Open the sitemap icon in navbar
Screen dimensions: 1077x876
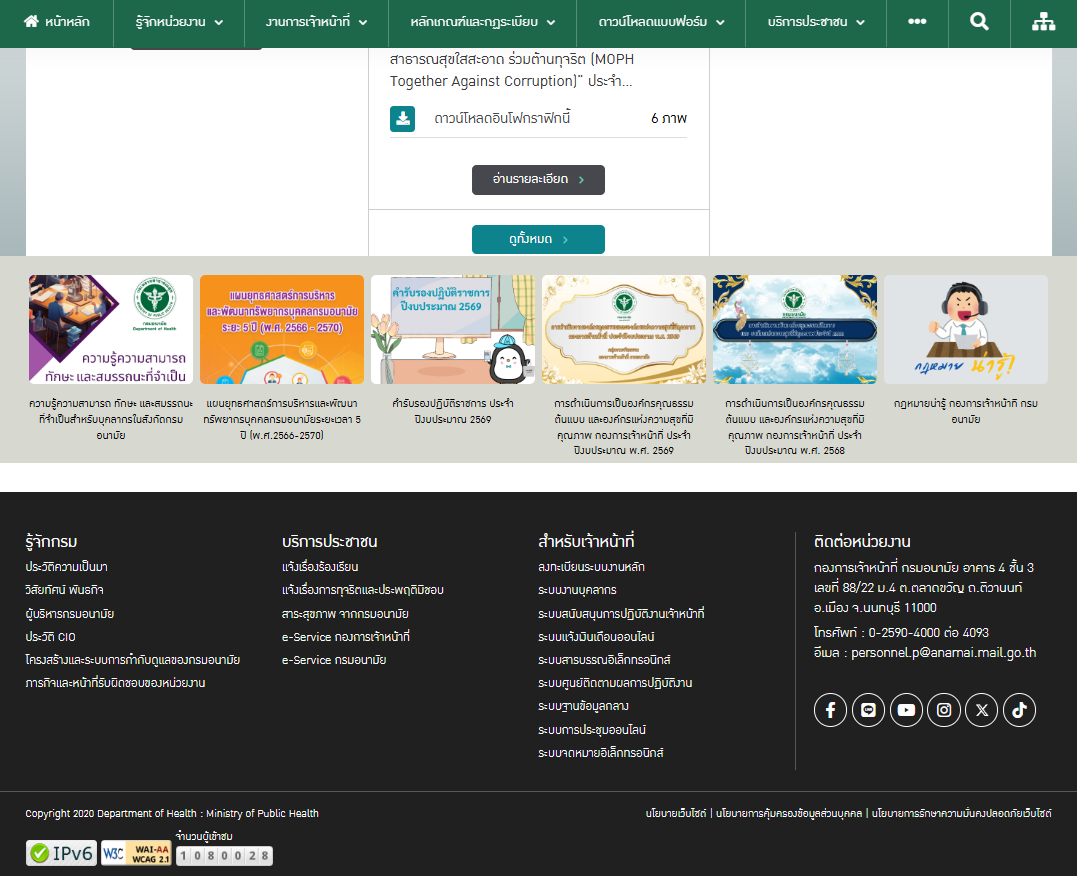click(x=1044, y=22)
